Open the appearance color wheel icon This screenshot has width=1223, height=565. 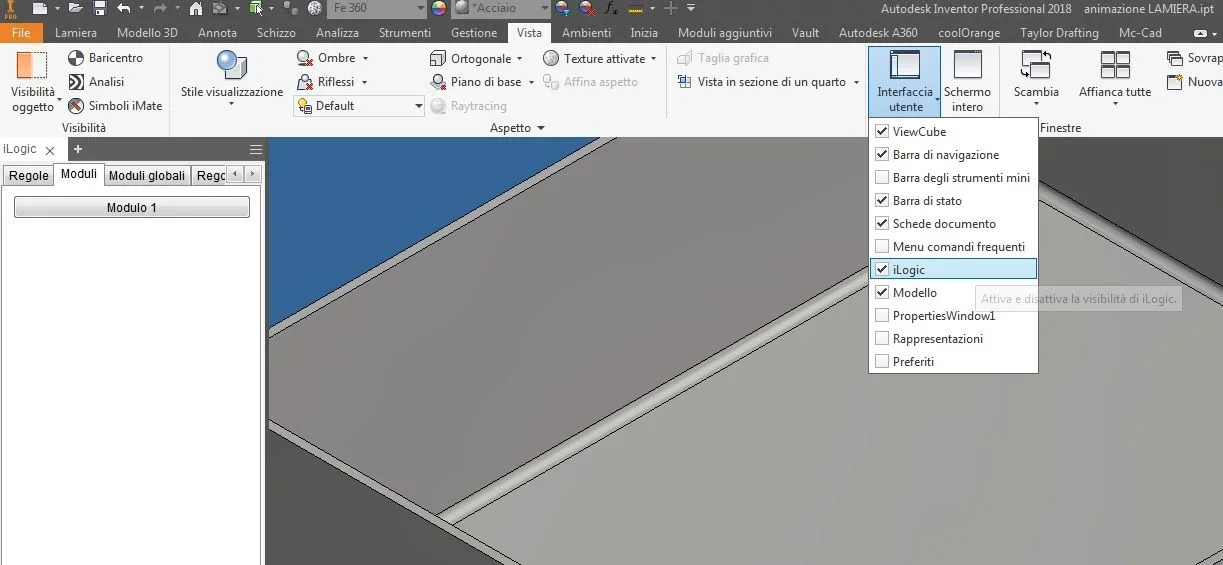point(439,8)
